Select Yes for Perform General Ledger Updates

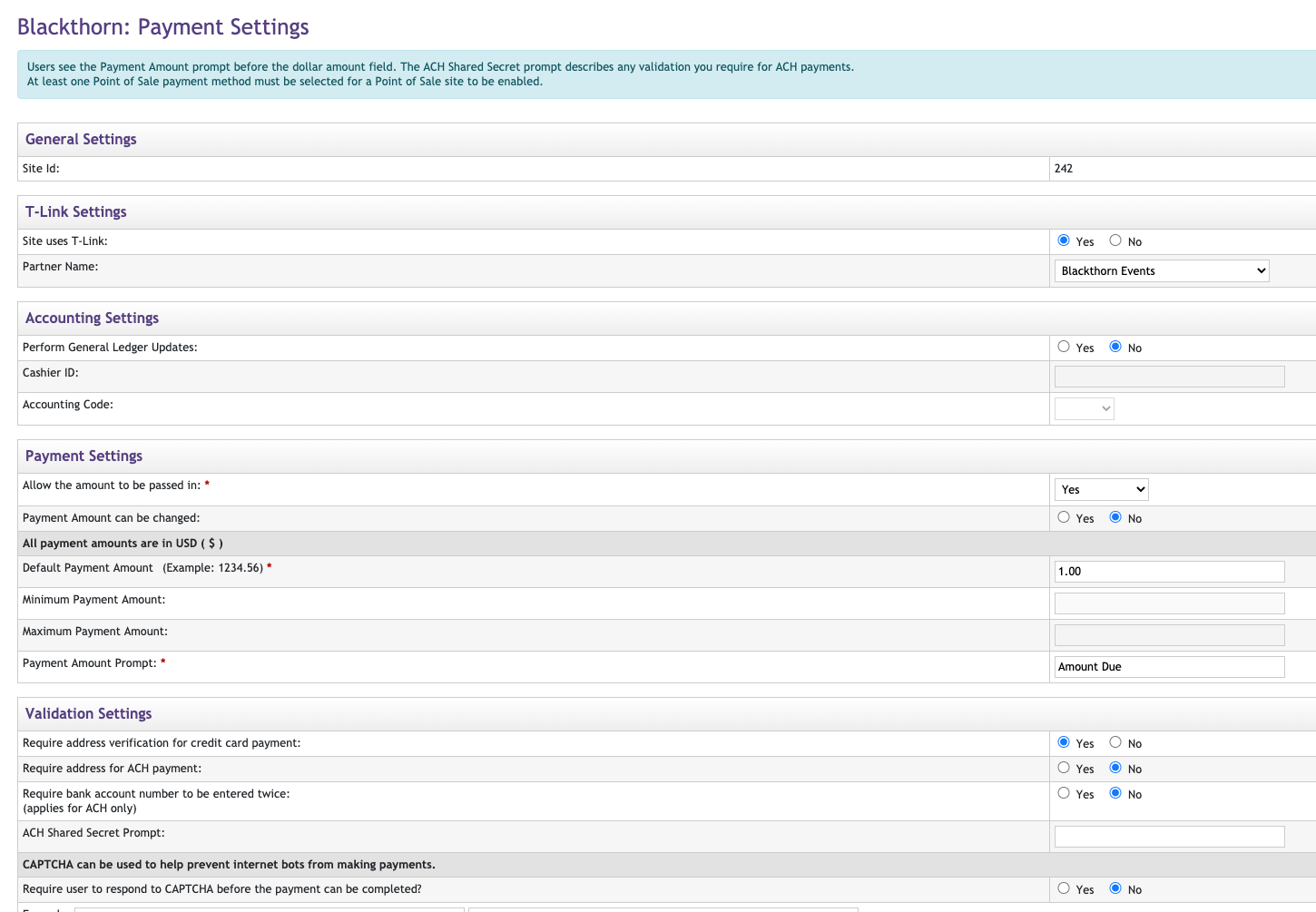(1064, 347)
